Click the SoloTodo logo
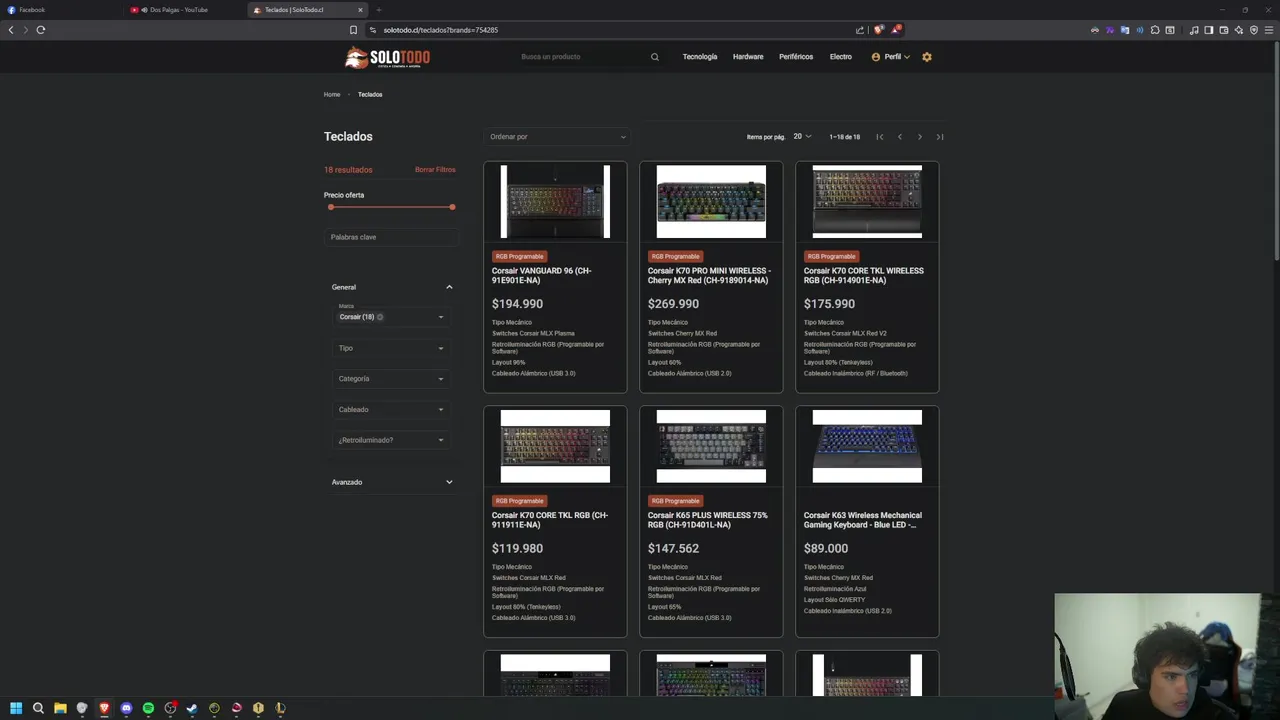Viewport: 1280px width, 720px height. click(387, 57)
